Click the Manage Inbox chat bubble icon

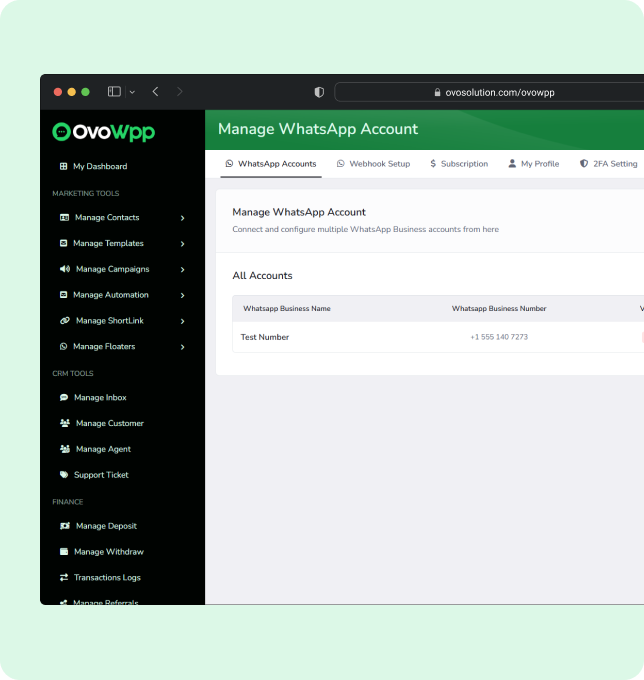pyautogui.click(x=64, y=398)
